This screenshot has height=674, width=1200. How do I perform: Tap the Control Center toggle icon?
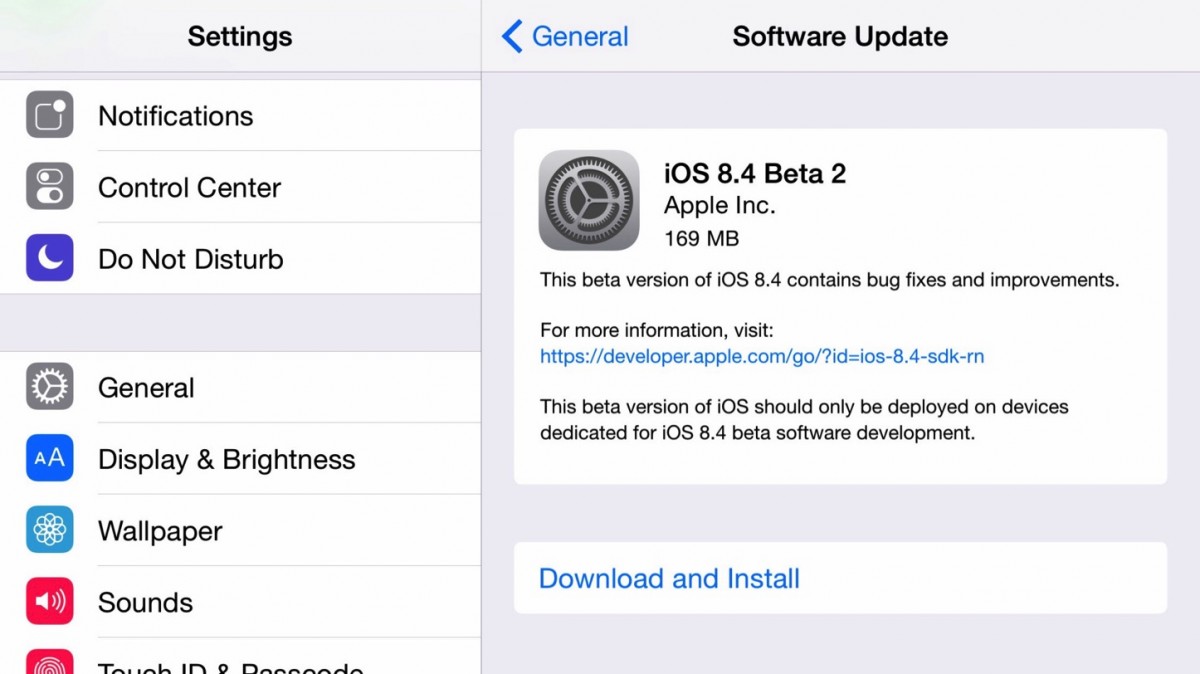pyautogui.click(x=49, y=187)
